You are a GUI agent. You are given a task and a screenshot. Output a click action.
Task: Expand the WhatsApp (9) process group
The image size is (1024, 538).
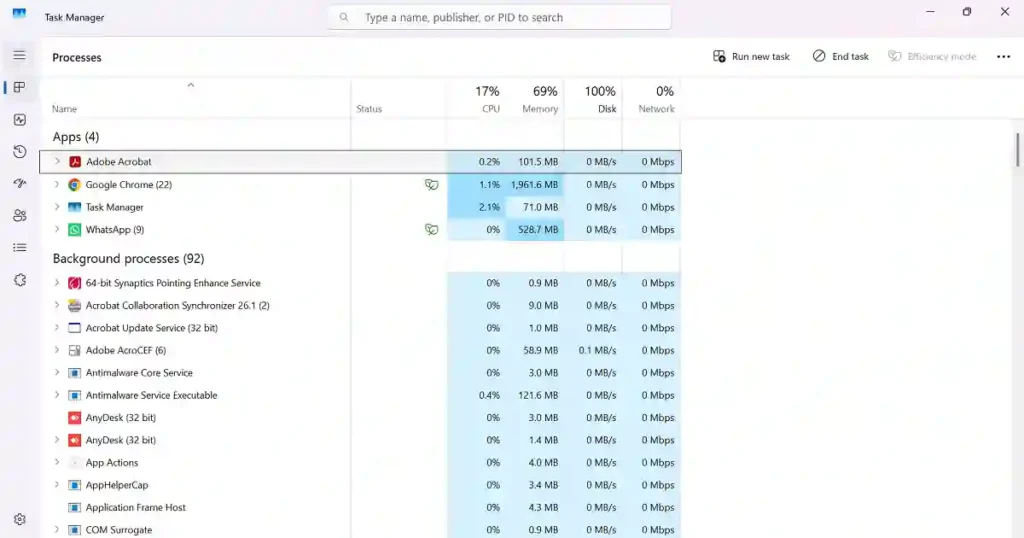(57, 230)
